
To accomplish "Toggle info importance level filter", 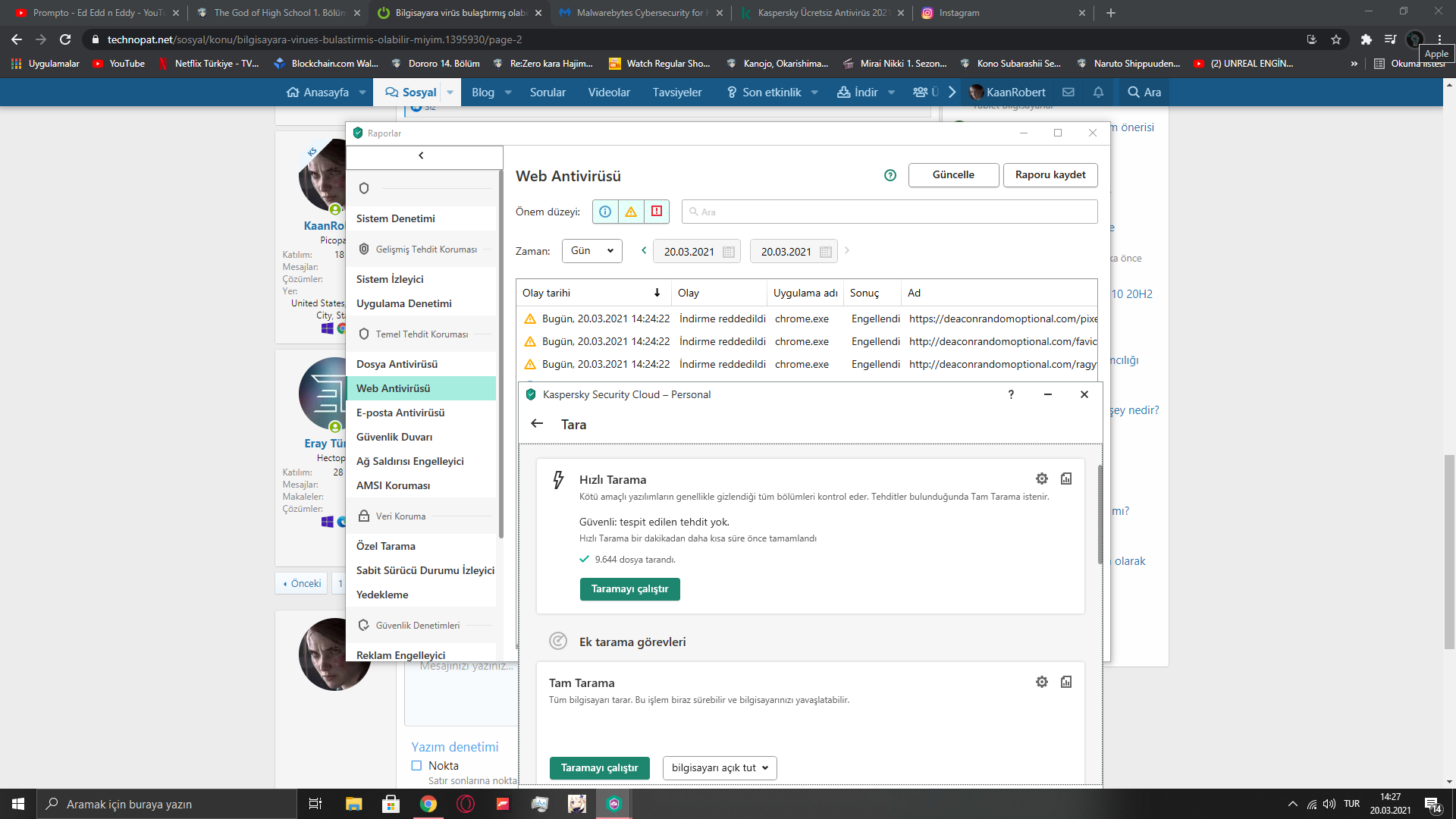I will click(605, 212).
